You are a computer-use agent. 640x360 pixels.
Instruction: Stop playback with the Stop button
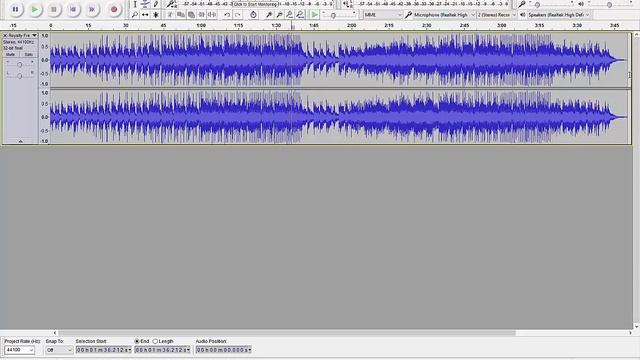tap(53, 9)
